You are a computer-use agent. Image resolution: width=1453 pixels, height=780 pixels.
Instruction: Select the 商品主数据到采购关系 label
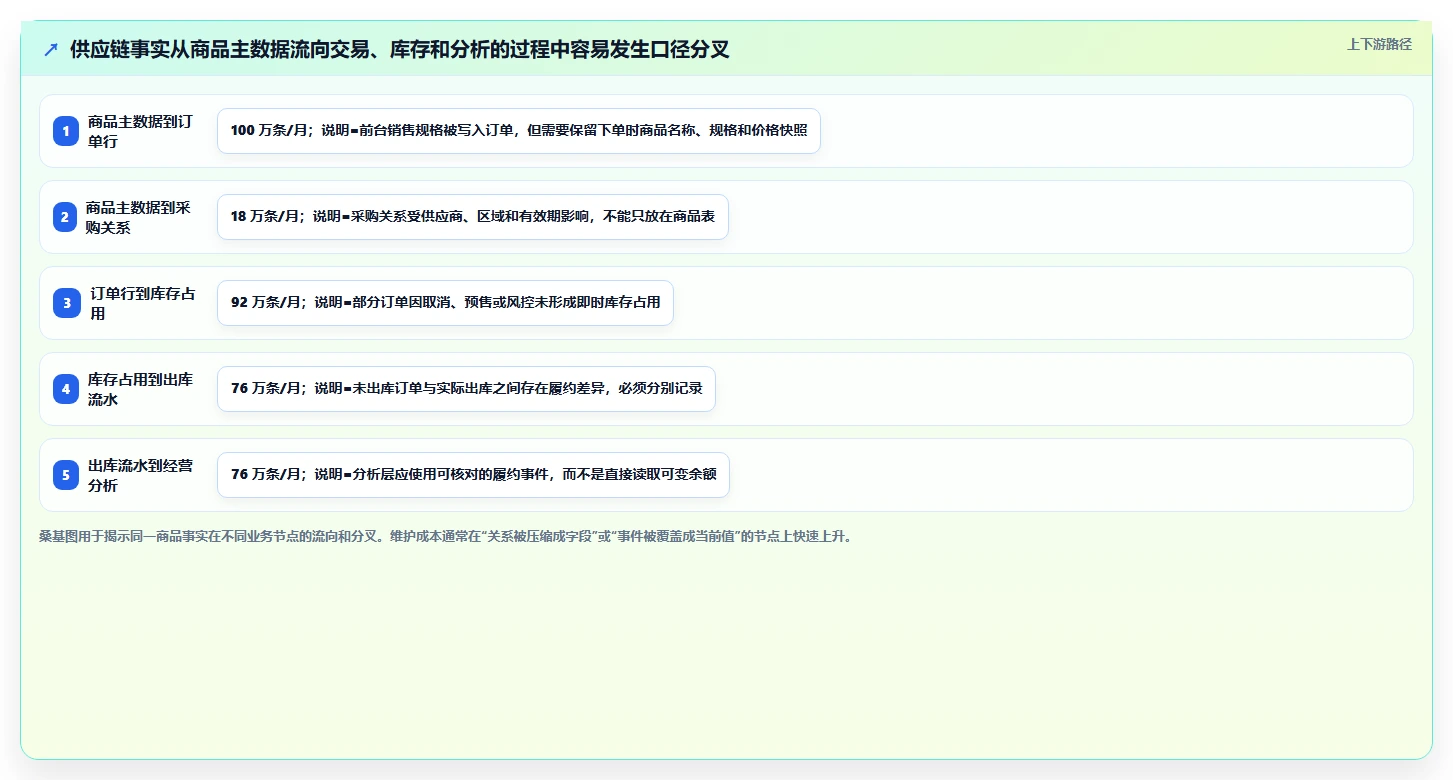click(138, 217)
